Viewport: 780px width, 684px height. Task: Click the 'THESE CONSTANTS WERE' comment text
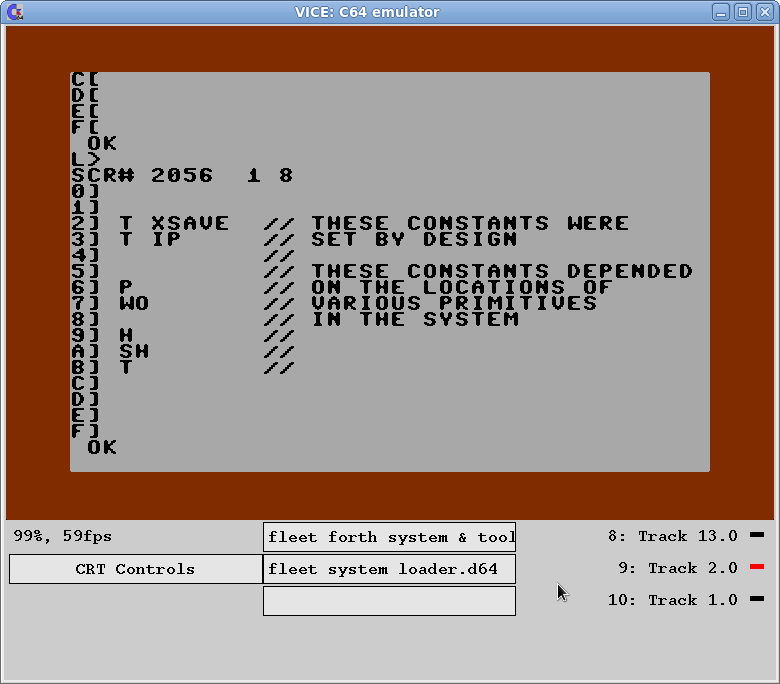469,224
